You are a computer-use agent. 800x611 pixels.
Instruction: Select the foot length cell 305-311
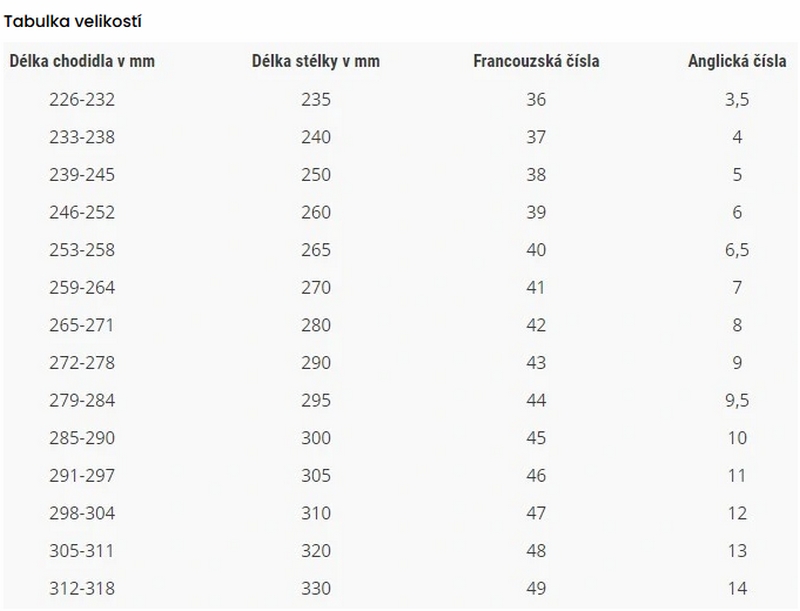pyautogui.click(x=82, y=551)
